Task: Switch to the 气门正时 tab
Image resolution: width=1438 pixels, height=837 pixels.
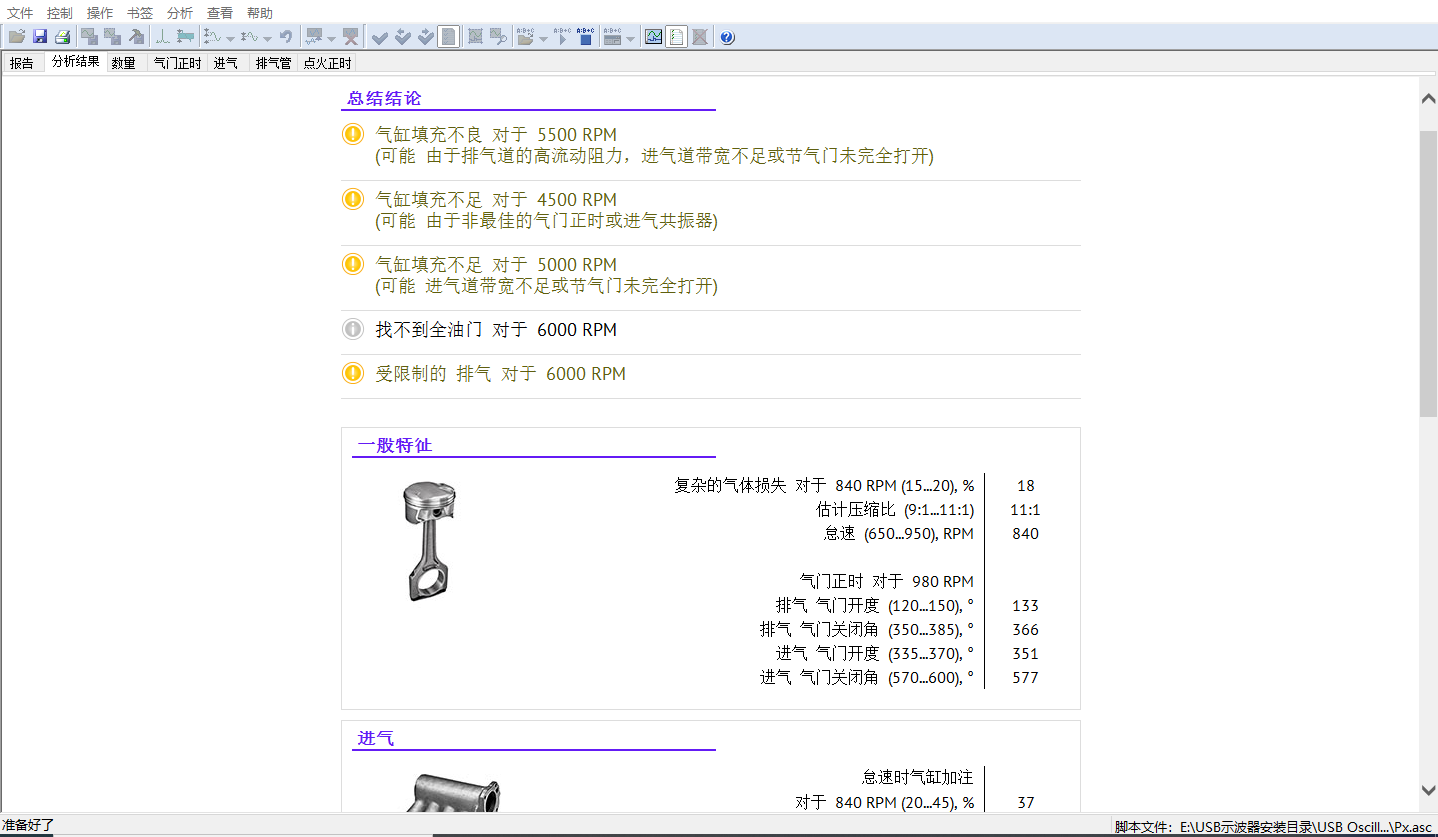Action: tap(177, 63)
